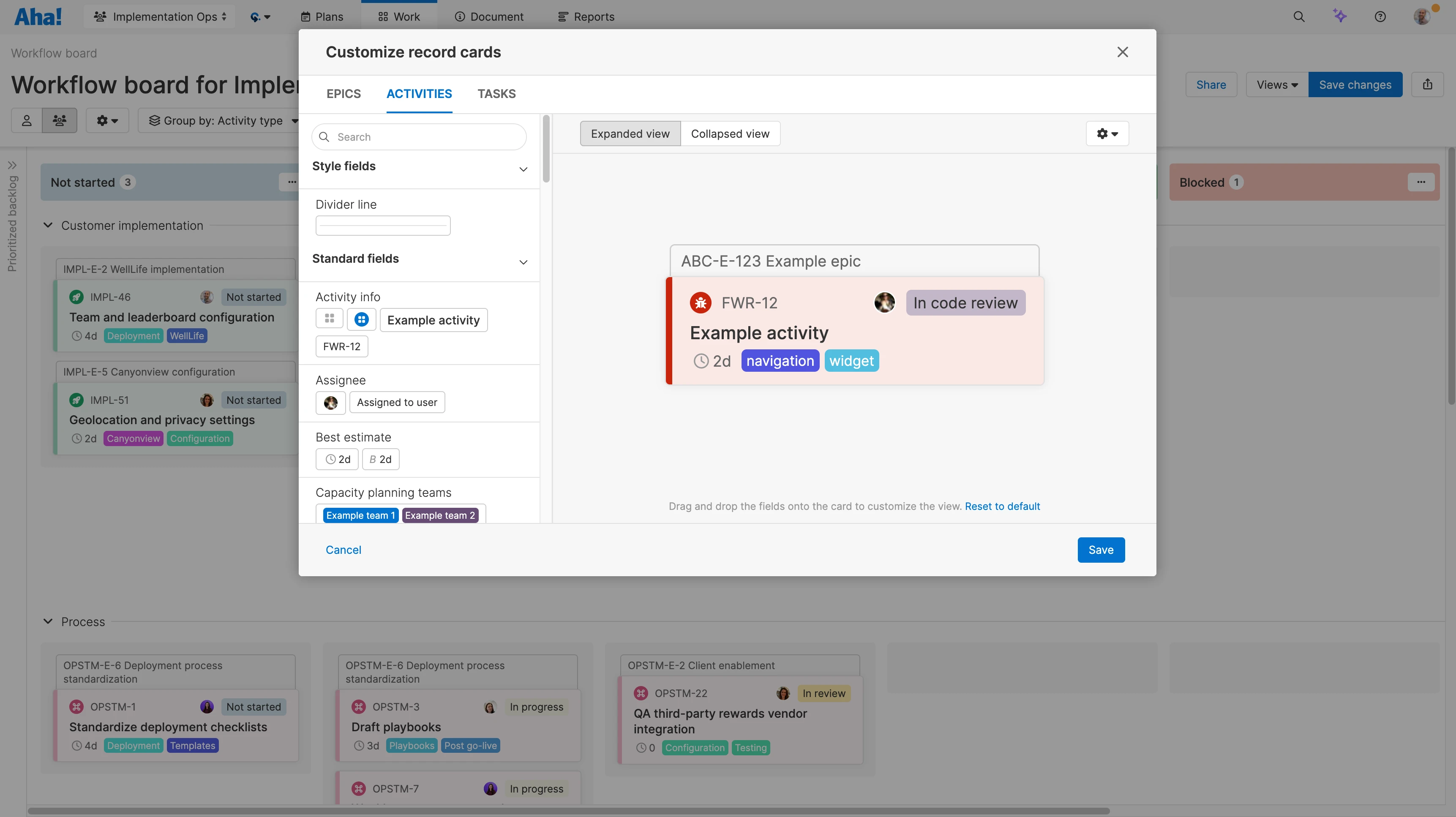Viewport: 1456px width, 817px height.
Task: Open the search magnifier icon
Action: pos(1299,16)
